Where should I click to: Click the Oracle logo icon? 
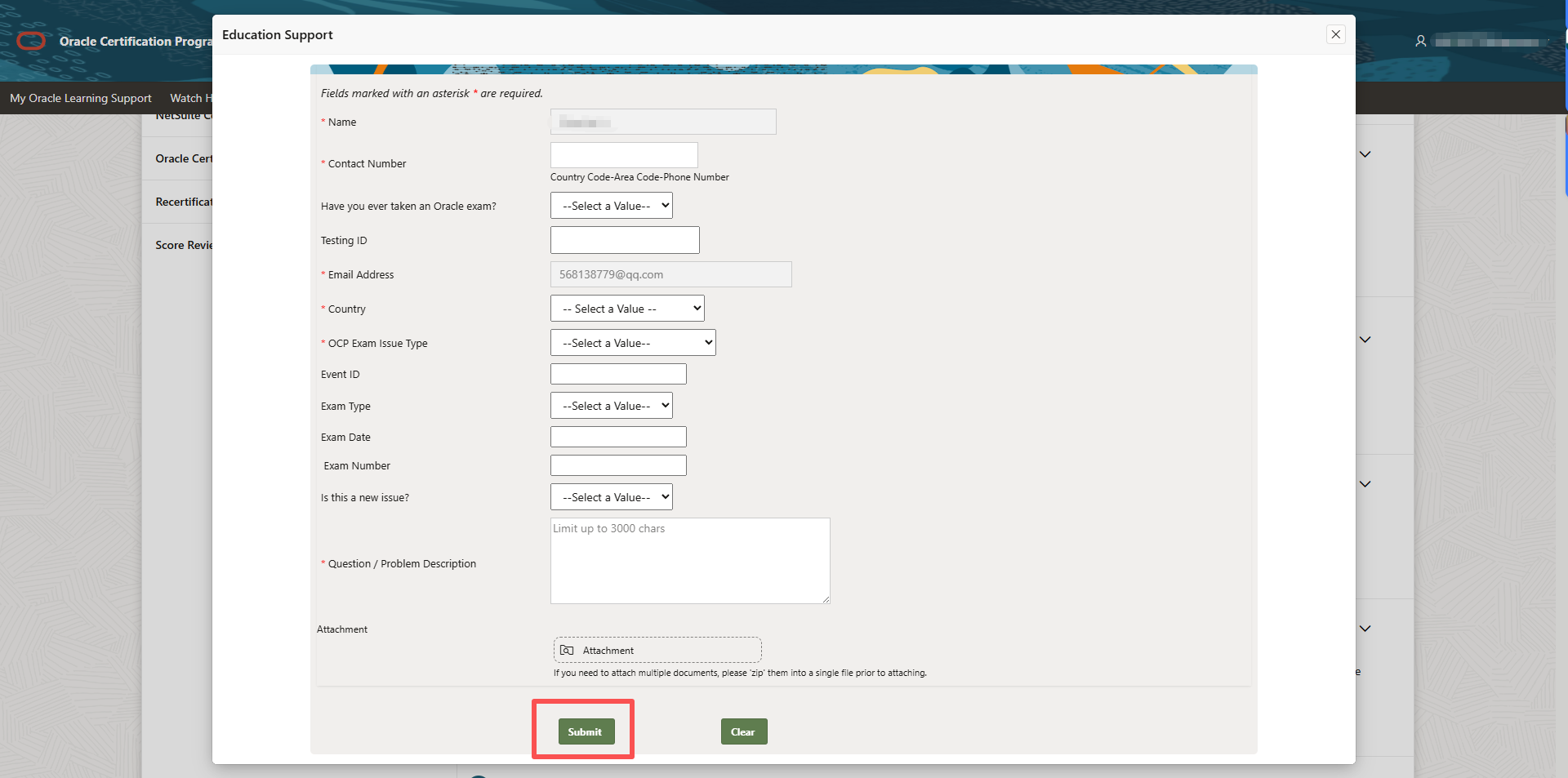tap(31, 41)
